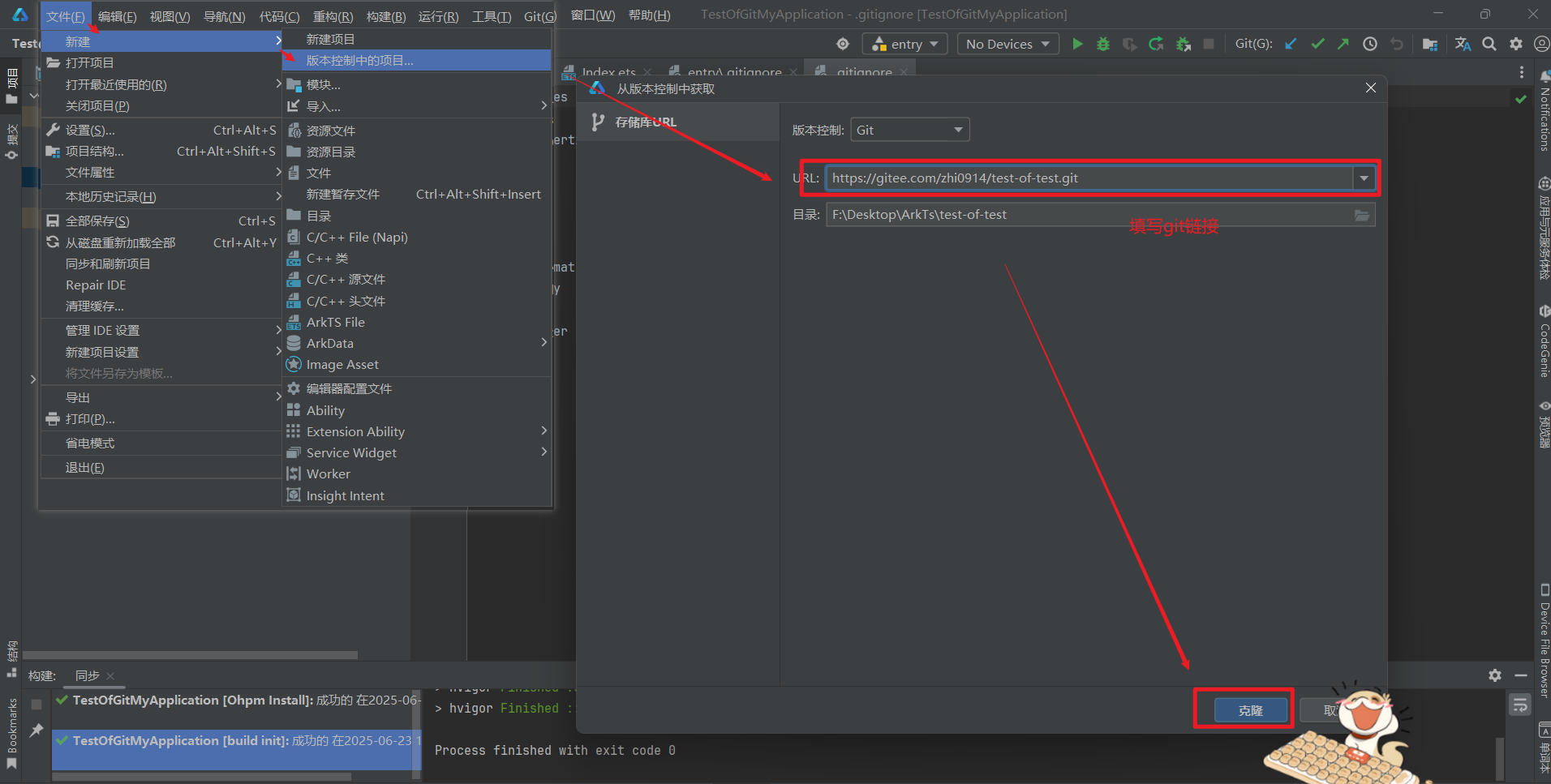Expand the URL history dropdown arrow
The image size is (1551, 784).
tap(1364, 178)
